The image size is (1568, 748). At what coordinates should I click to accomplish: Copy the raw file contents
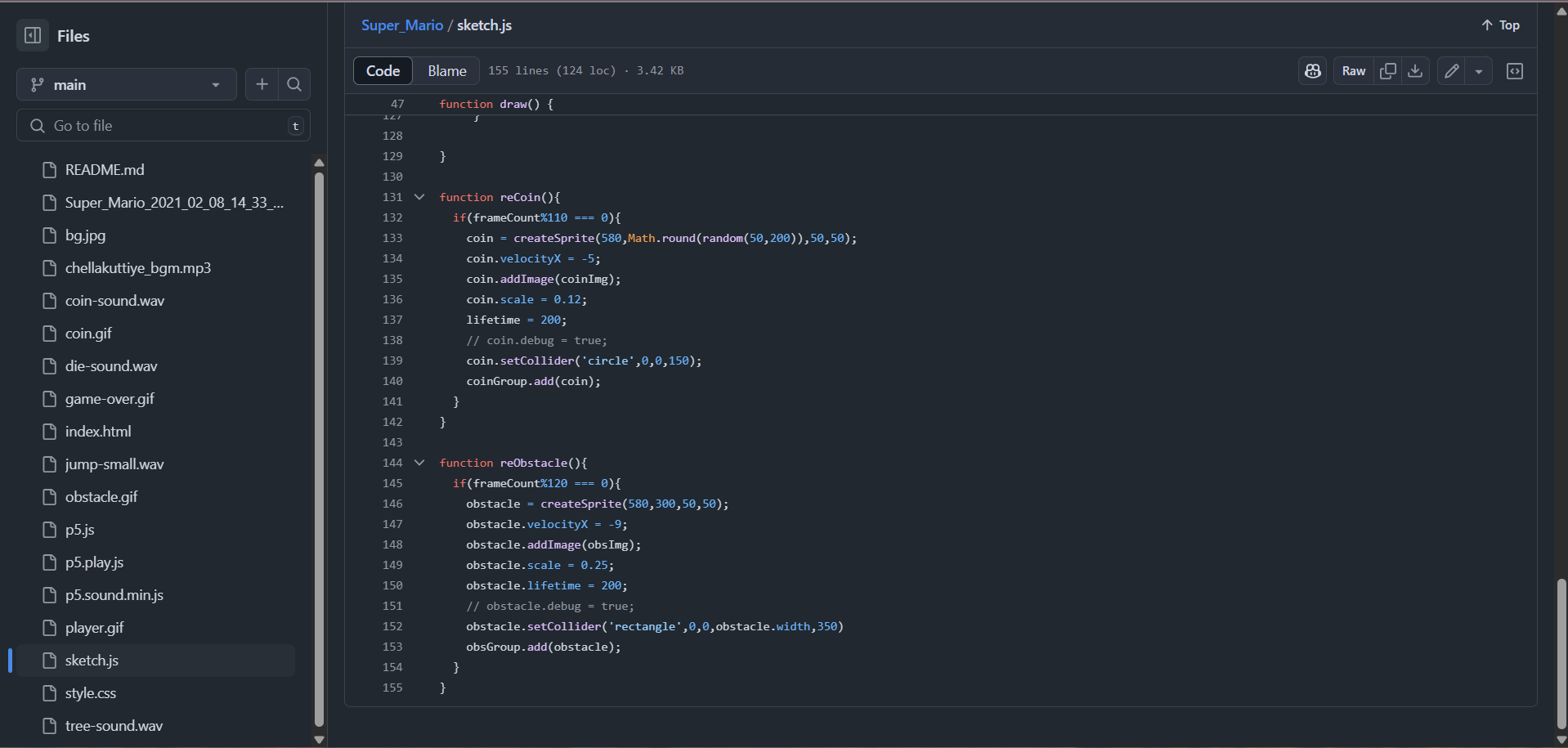click(1387, 71)
